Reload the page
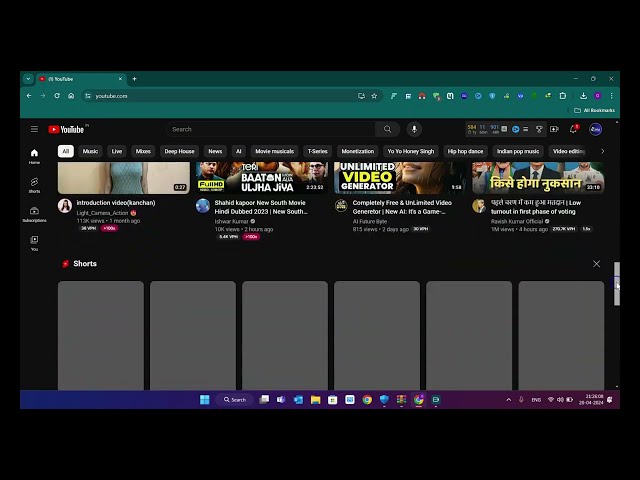Screen dimensions: 640x480 click(57, 96)
